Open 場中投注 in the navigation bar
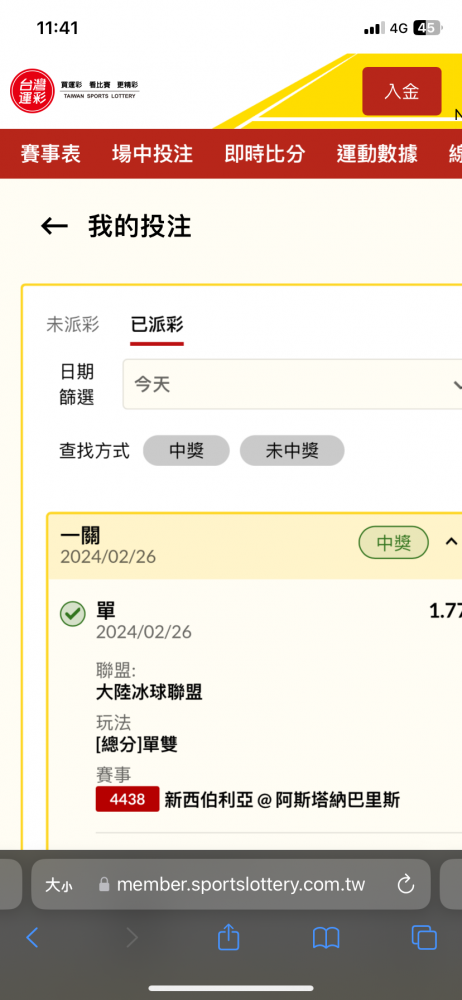The height and width of the screenshot is (1000, 462). coord(152,154)
